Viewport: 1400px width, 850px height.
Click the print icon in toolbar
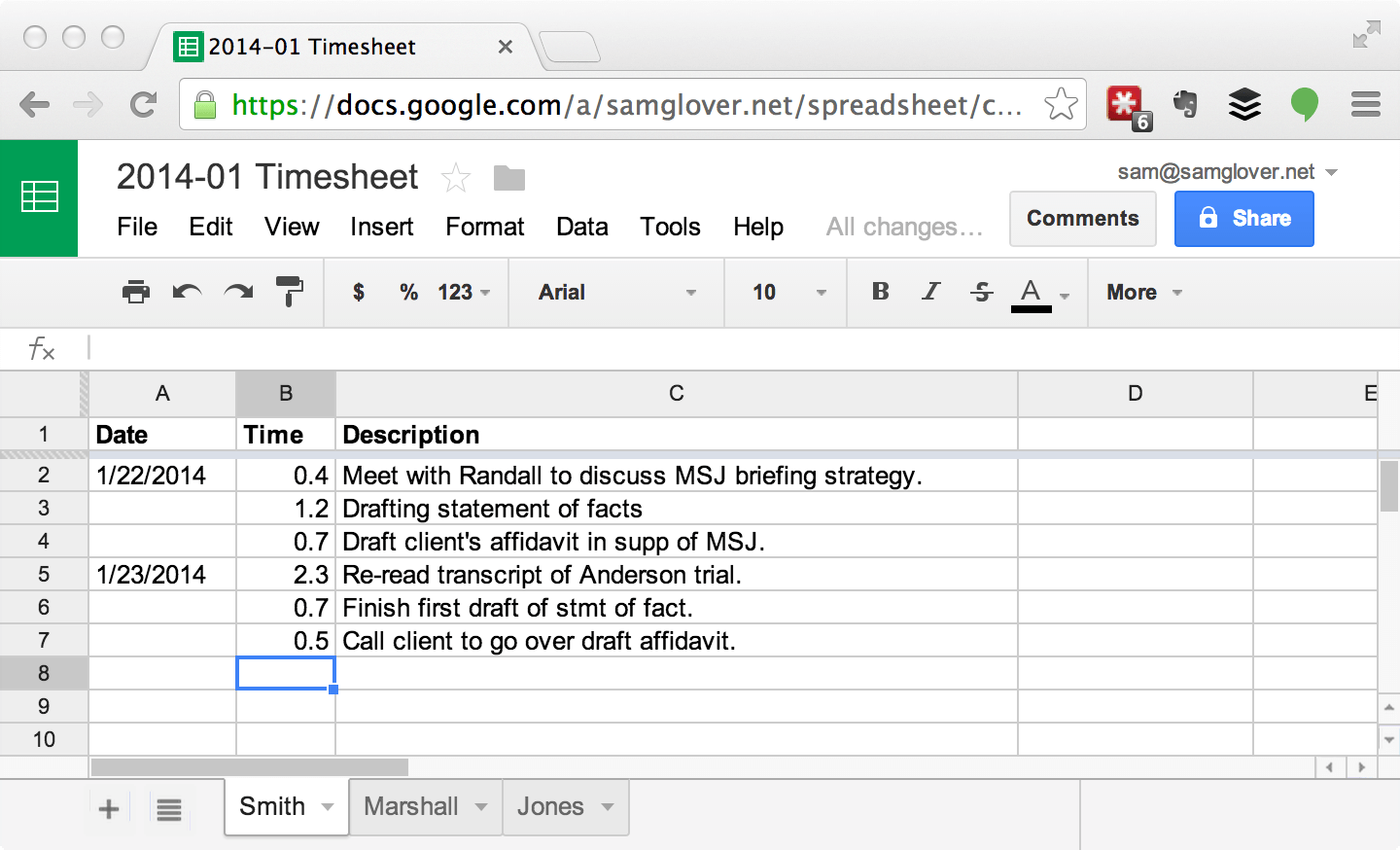136,292
